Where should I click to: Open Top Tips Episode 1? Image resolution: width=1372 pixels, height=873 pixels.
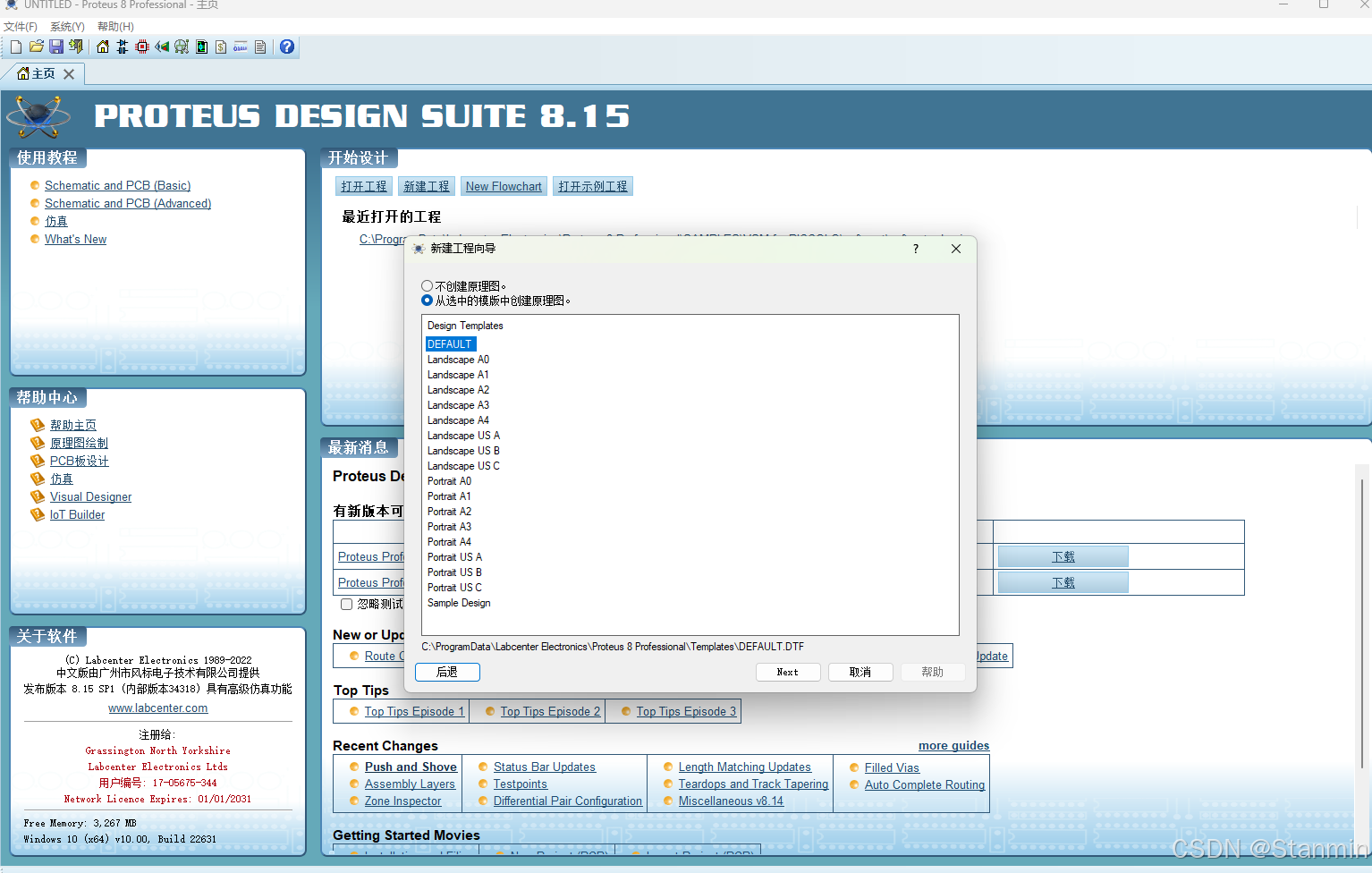[414, 711]
